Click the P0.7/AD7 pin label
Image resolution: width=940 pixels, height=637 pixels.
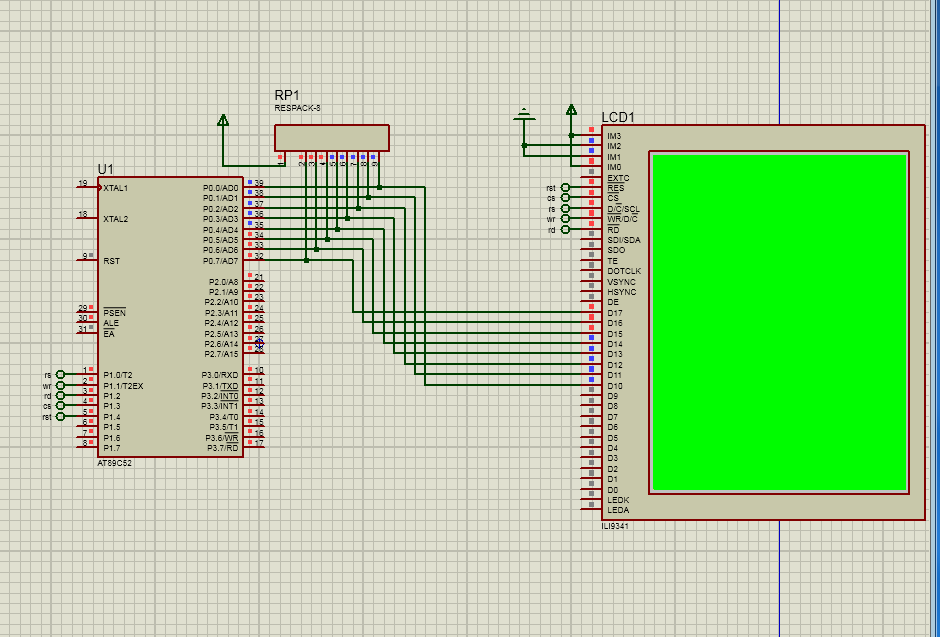point(221,261)
